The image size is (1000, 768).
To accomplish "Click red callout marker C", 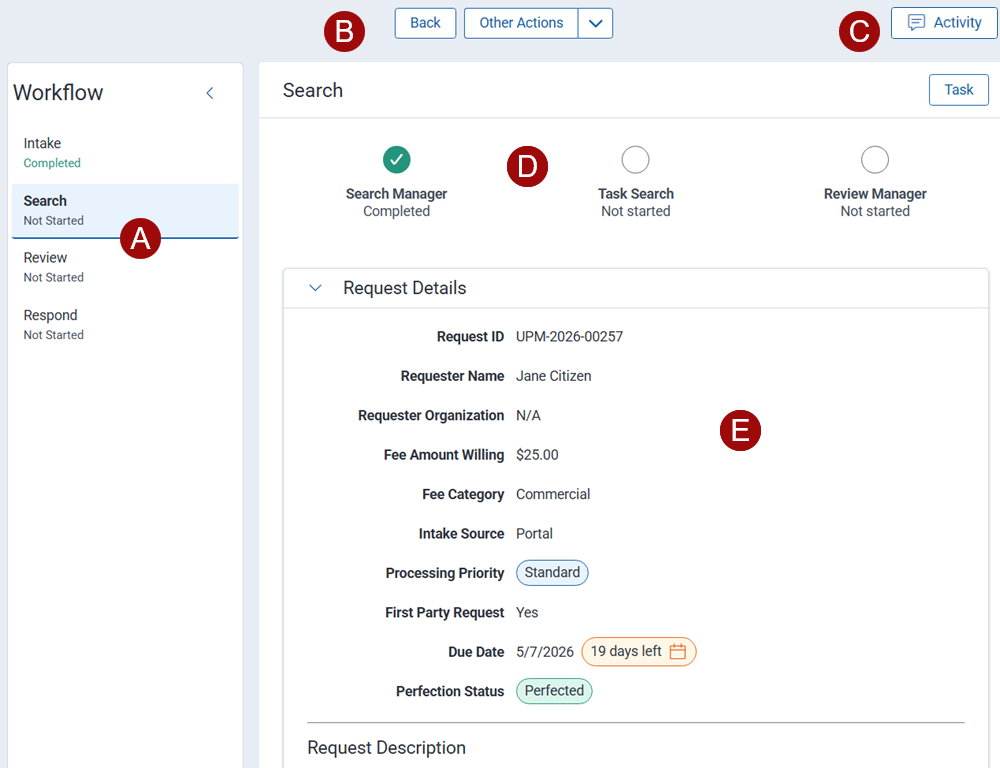I will point(858,32).
